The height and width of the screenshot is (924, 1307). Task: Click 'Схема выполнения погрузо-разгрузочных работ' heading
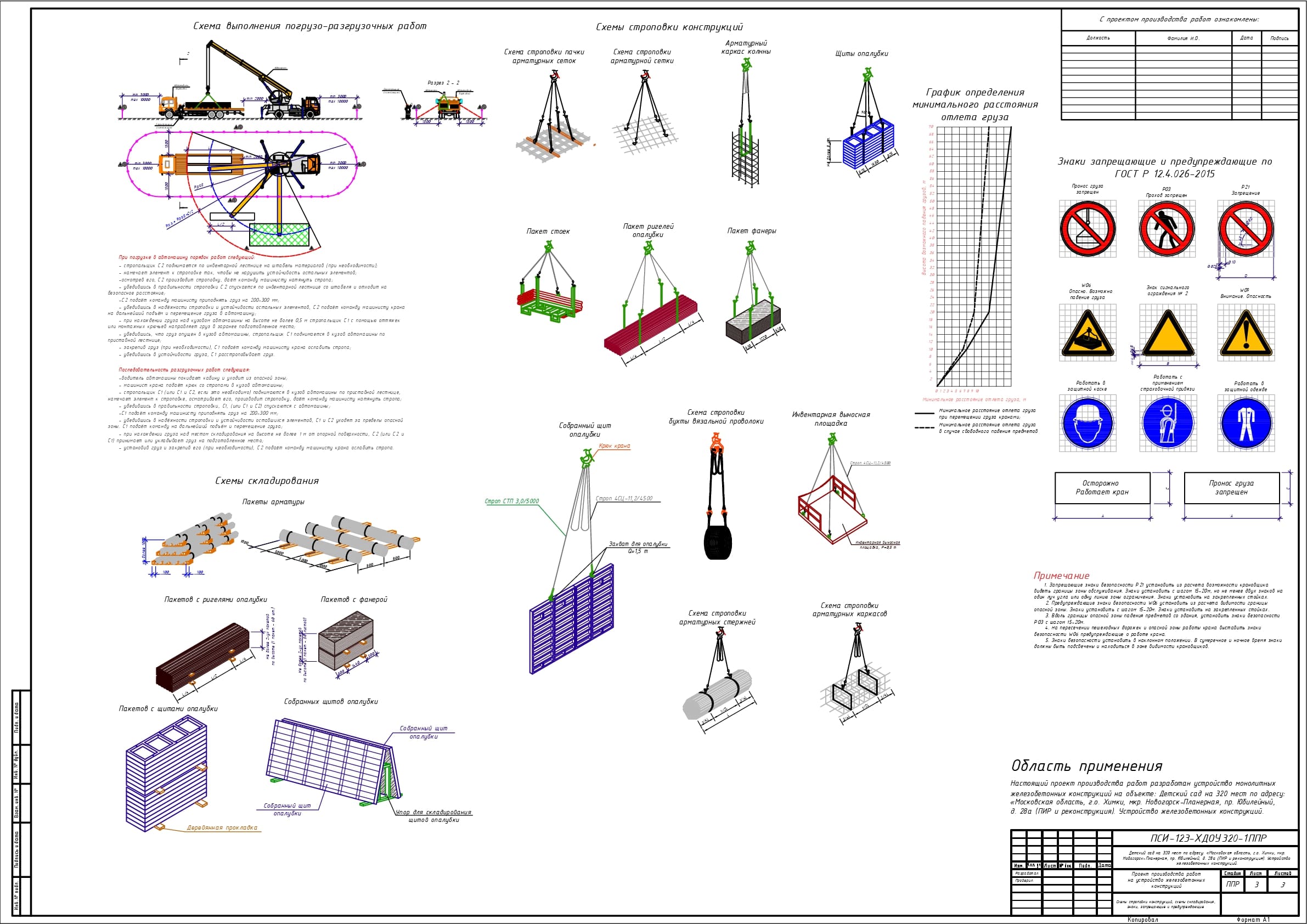click(x=309, y=26)
